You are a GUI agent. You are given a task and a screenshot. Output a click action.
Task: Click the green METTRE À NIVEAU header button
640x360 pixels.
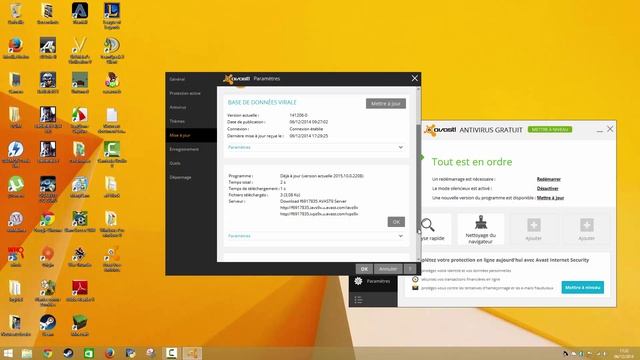pyautogui.click(x=550, y=129)
